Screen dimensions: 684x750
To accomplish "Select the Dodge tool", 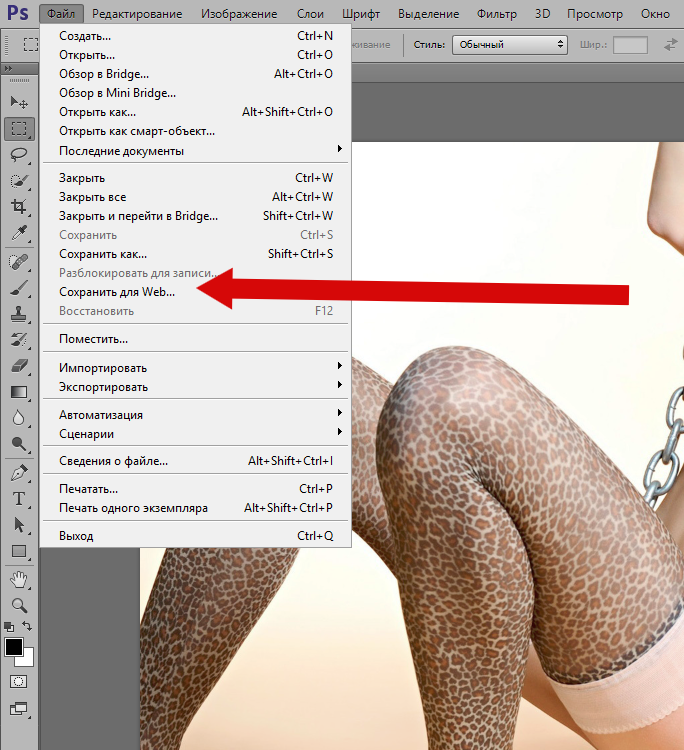I will [x=19, y=444].
